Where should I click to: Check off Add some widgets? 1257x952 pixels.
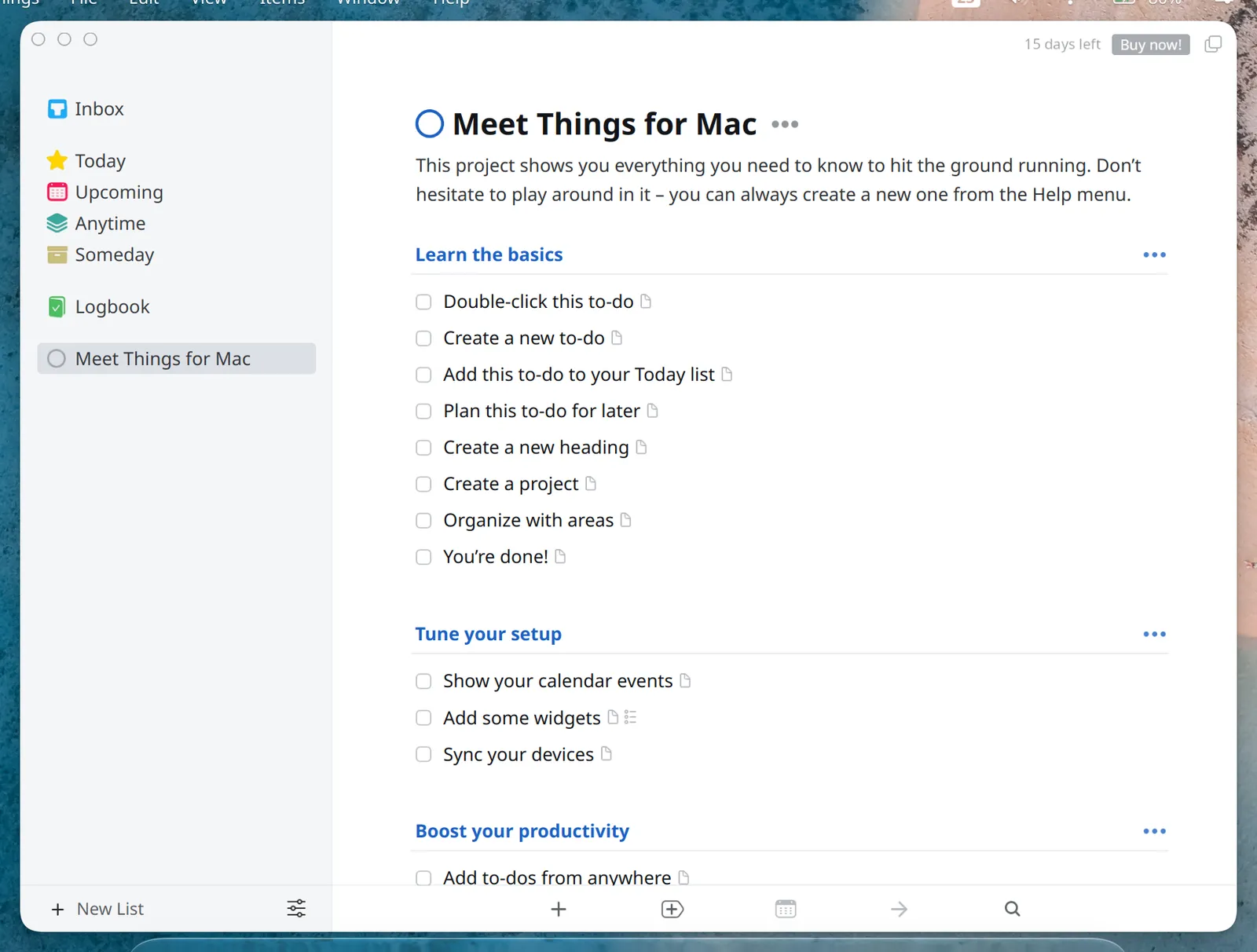point(423,718)
